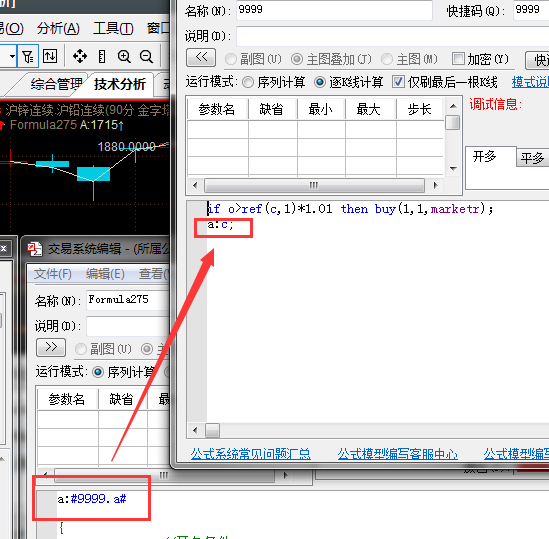Click the parameter table horizontal scrollbar thumb

(314, 185)
